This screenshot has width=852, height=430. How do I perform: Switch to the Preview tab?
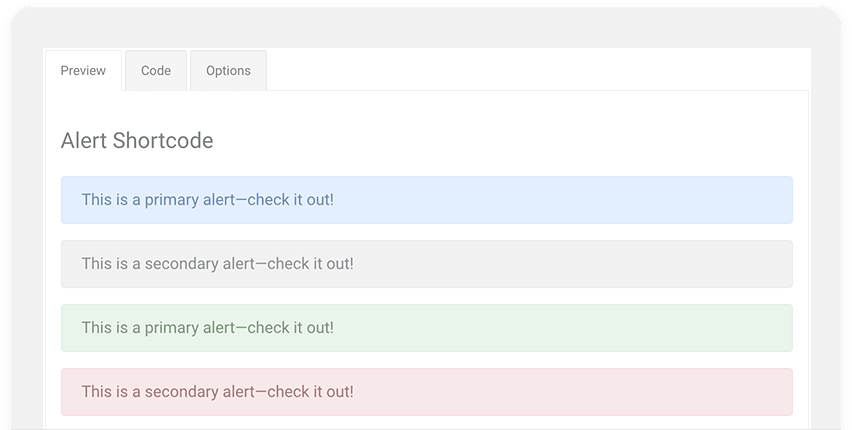83,71
